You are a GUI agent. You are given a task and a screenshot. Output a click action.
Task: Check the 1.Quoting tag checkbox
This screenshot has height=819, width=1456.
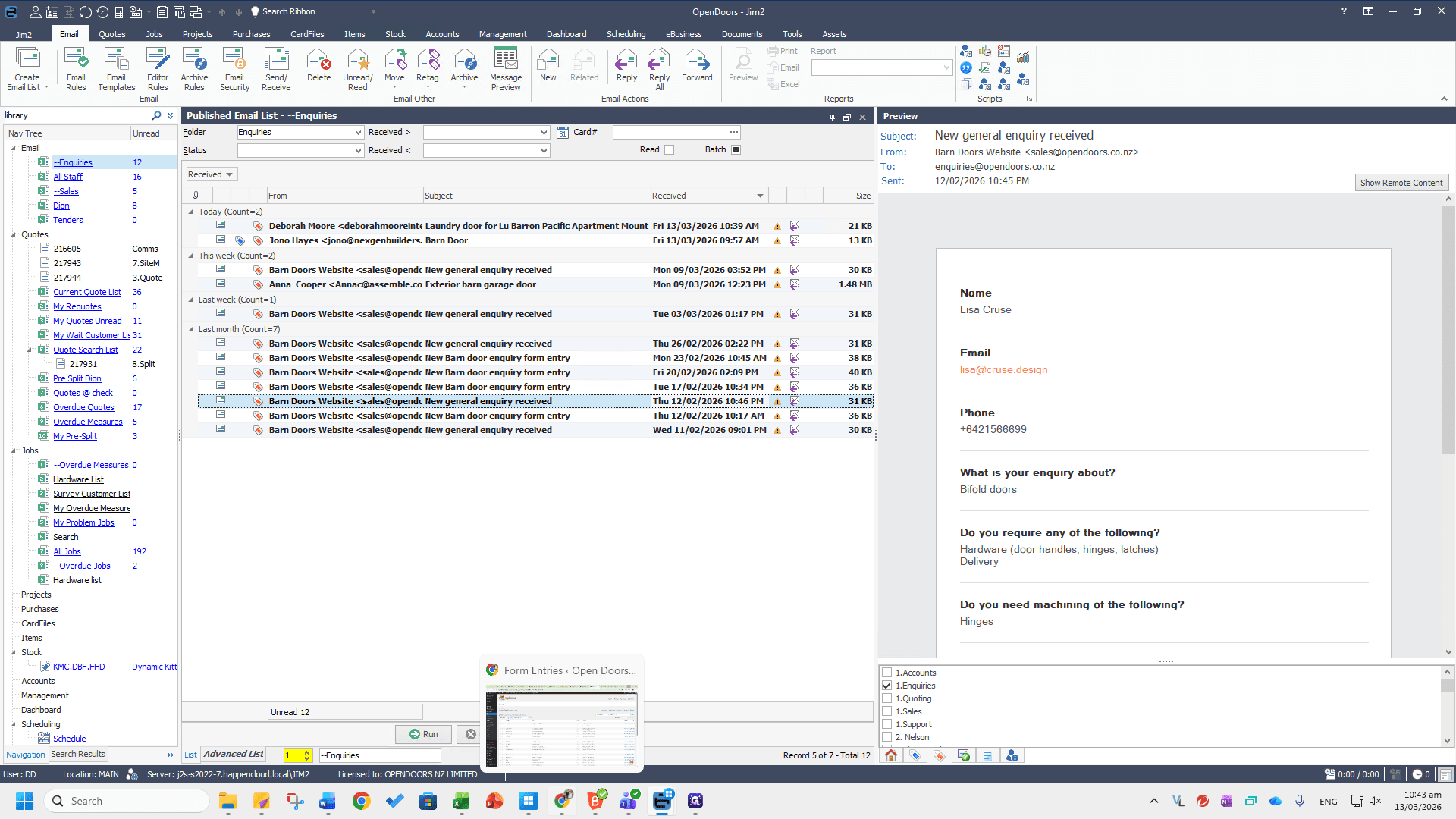tap(886, 698)
